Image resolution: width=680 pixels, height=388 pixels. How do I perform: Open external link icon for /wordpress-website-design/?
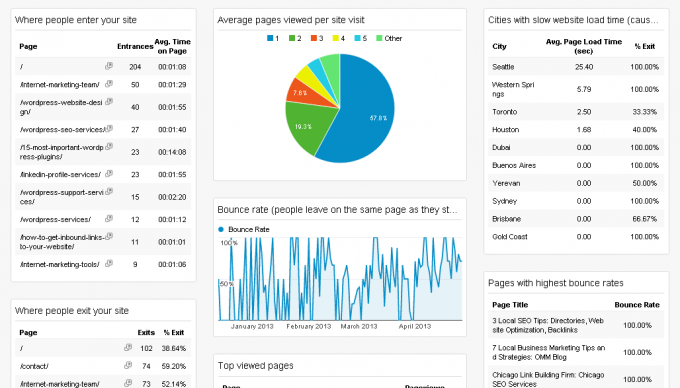coord(109,101)
